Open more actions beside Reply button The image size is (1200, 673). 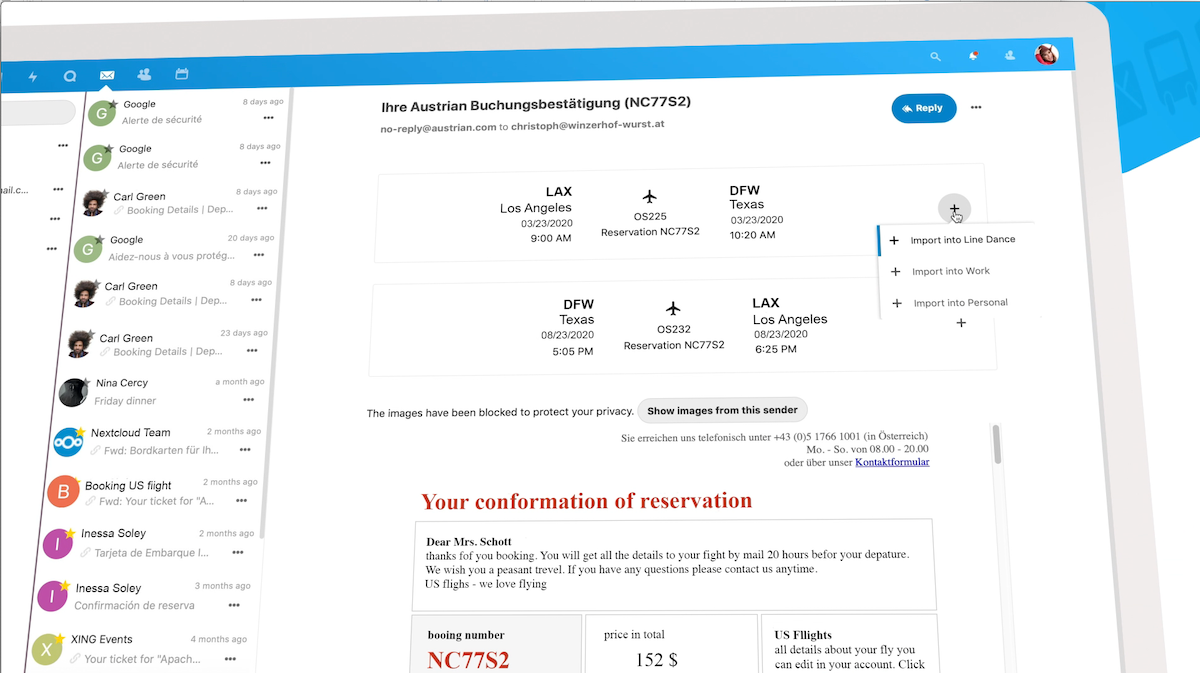pyautogui.click(x=976, y=108)
